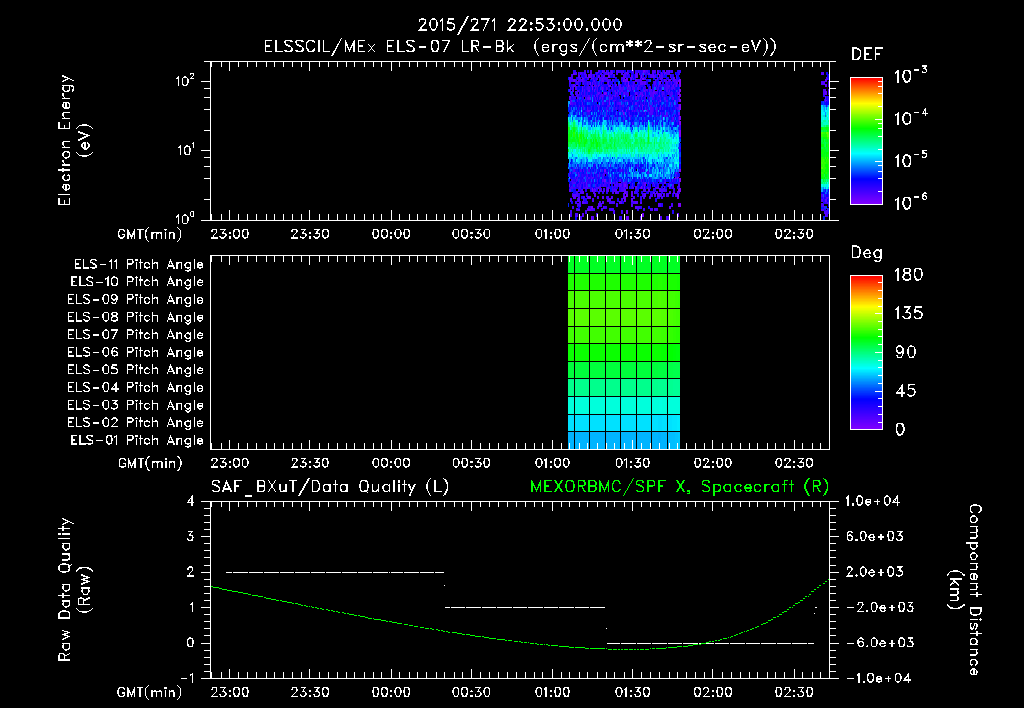This screenshot has width=1024, height=708.
Task: Click the 135 label on Deg color scale
Action: pyautogui.click(x=908, y=314)
